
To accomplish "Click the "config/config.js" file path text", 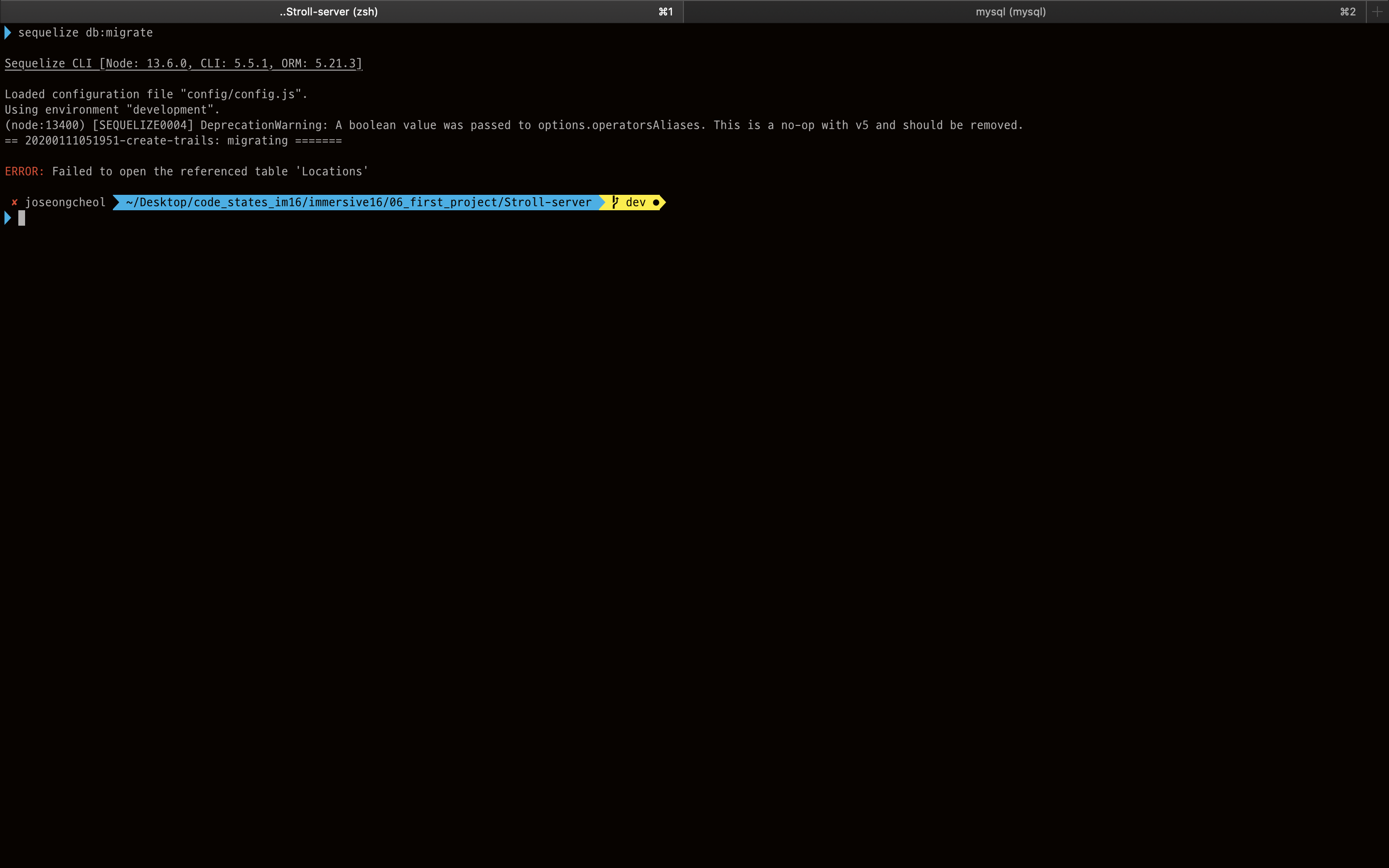I will 244,94.
